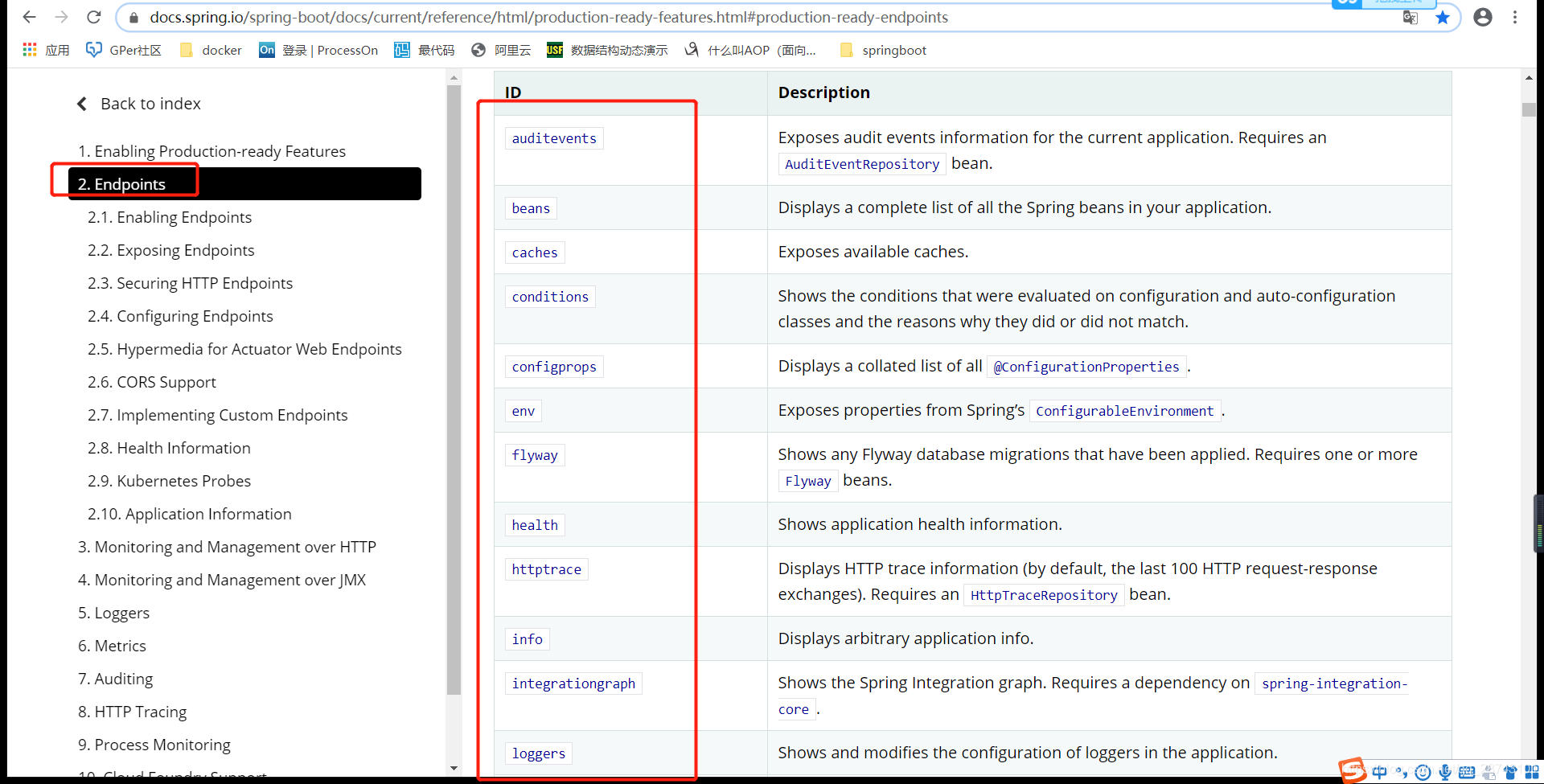Open 5. Loggers in sidebar
1544x784 pixels.
pyautogui.click(x=113, y=613)
